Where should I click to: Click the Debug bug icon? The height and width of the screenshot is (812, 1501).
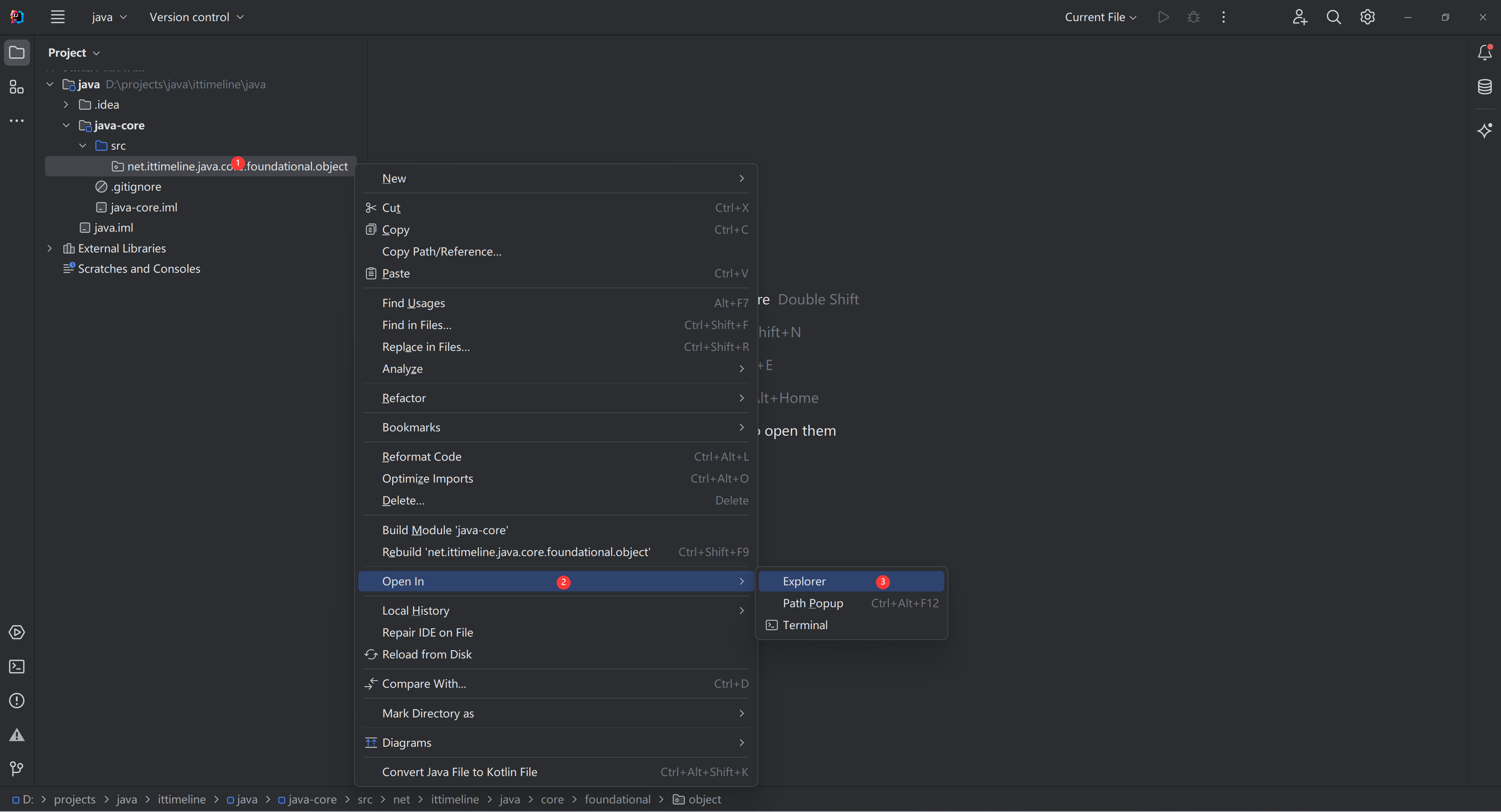point(1193,17)
